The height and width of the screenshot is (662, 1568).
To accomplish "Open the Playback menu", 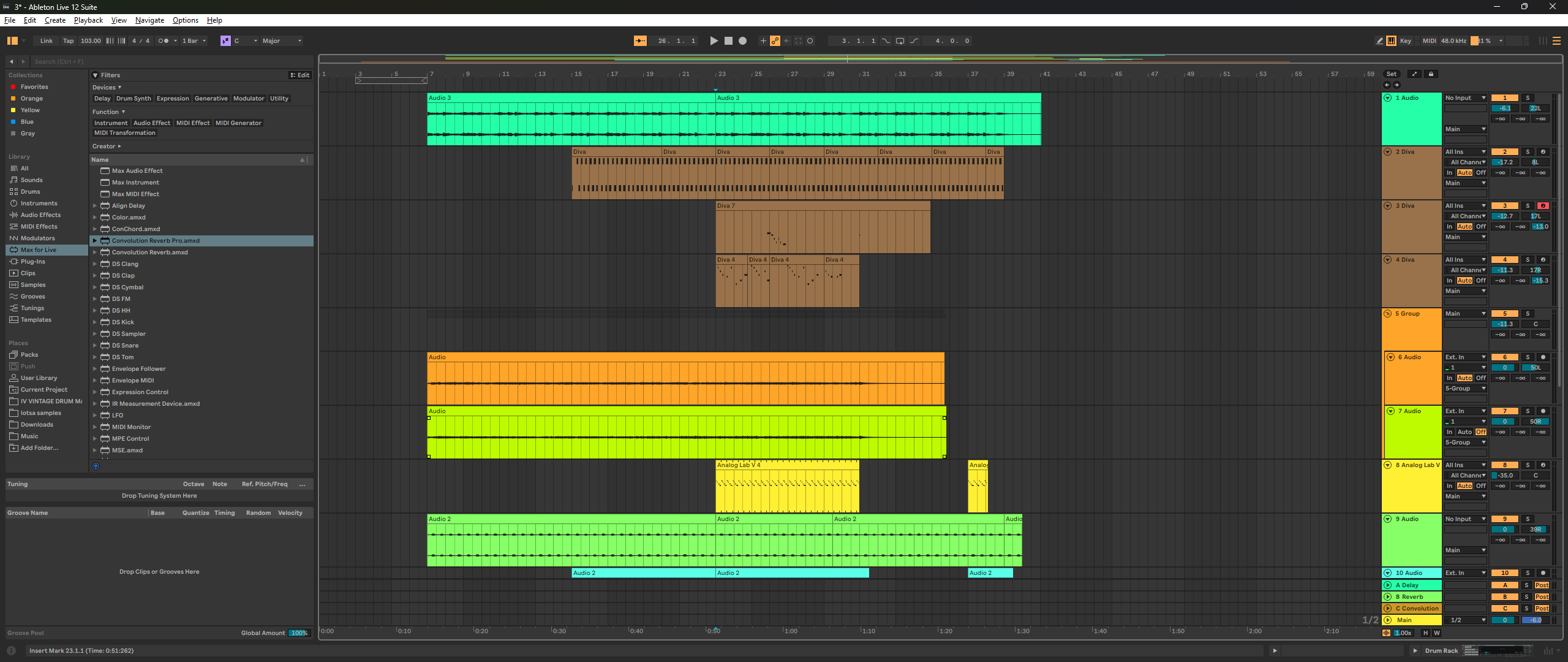I will pos(88,20).
